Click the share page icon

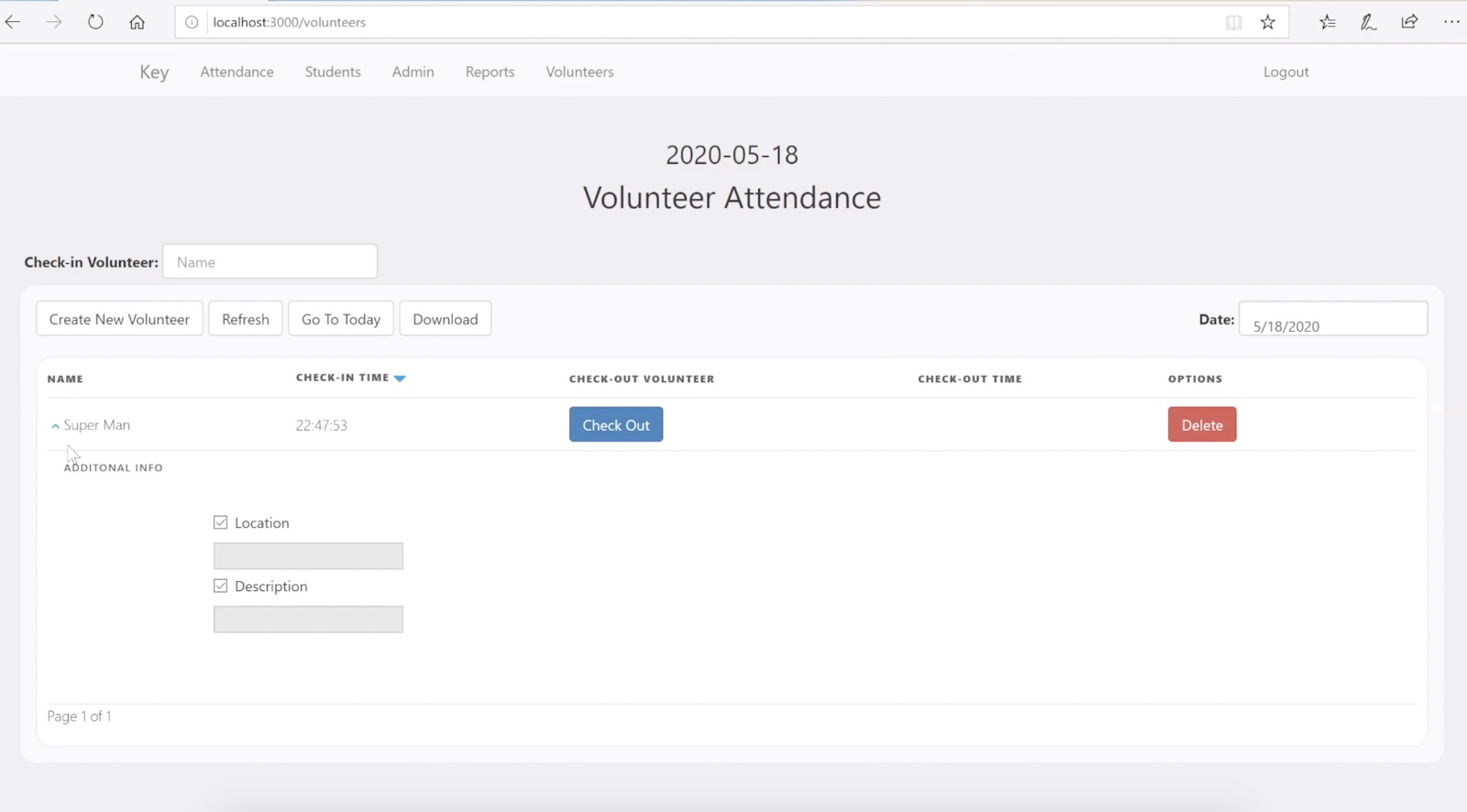1409,22
